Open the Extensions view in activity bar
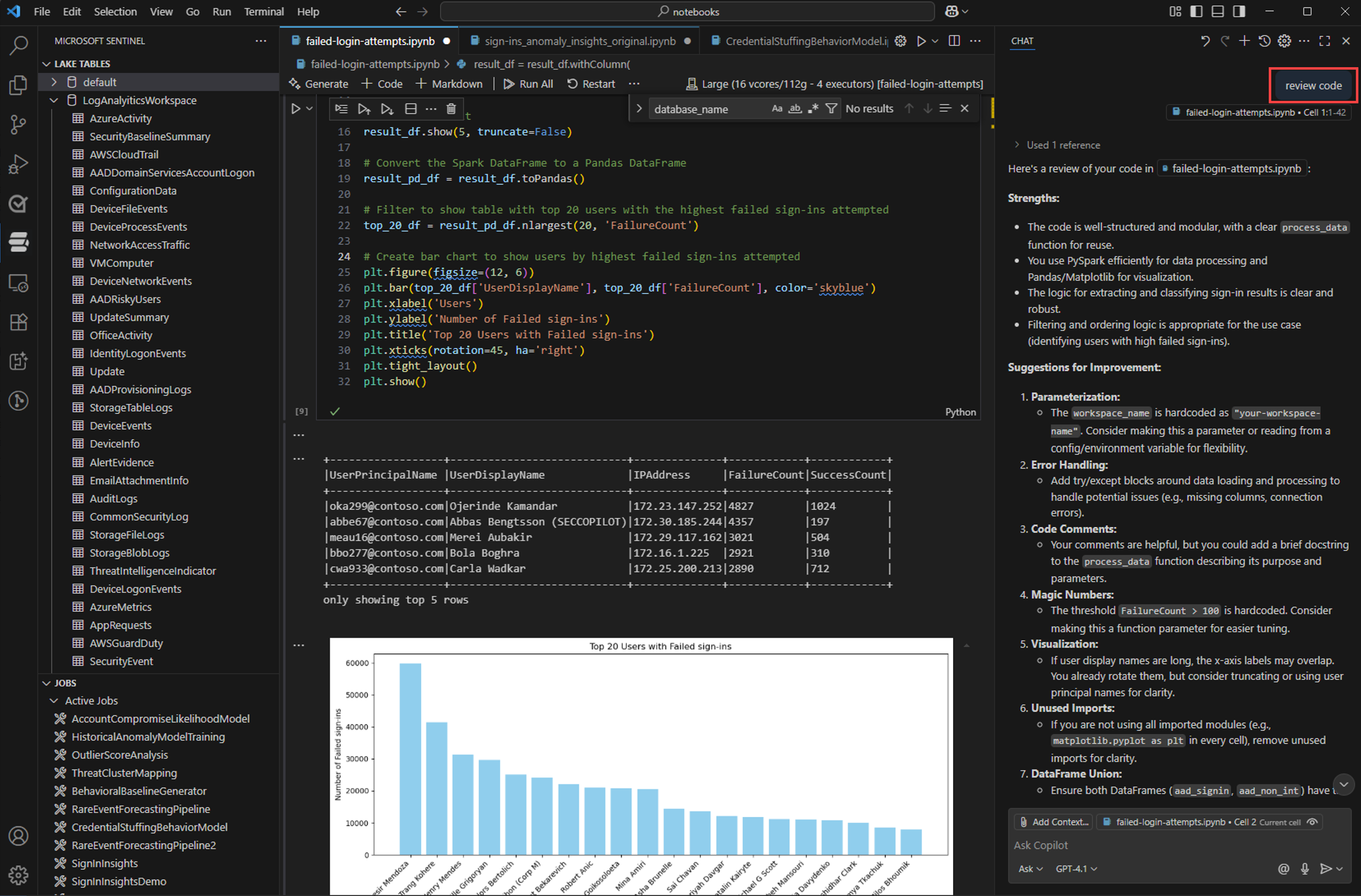This screenshot has width=1361, height=896. pyautogui.click(x=18, y=322)
